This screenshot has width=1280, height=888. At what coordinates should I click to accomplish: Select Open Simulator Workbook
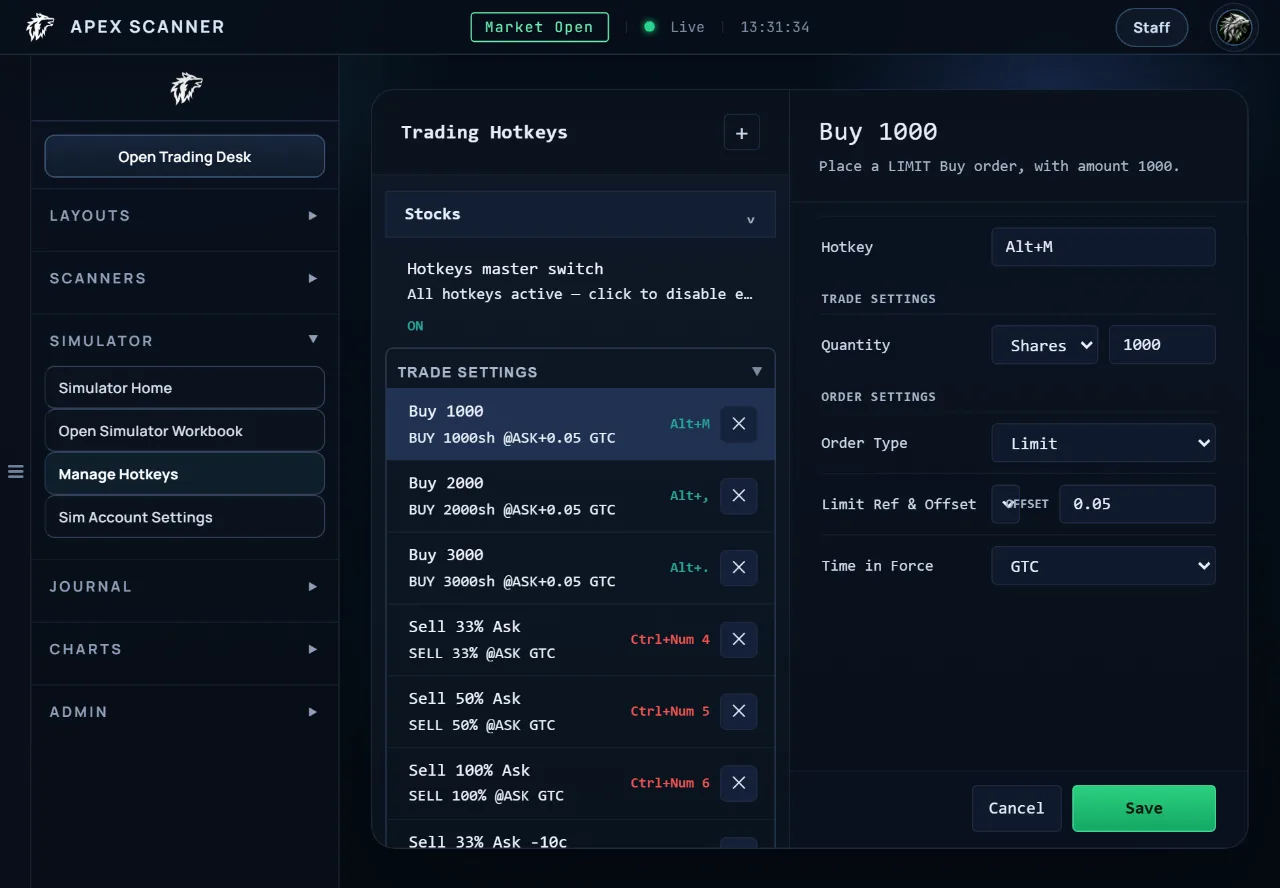[x=185, y=431]
